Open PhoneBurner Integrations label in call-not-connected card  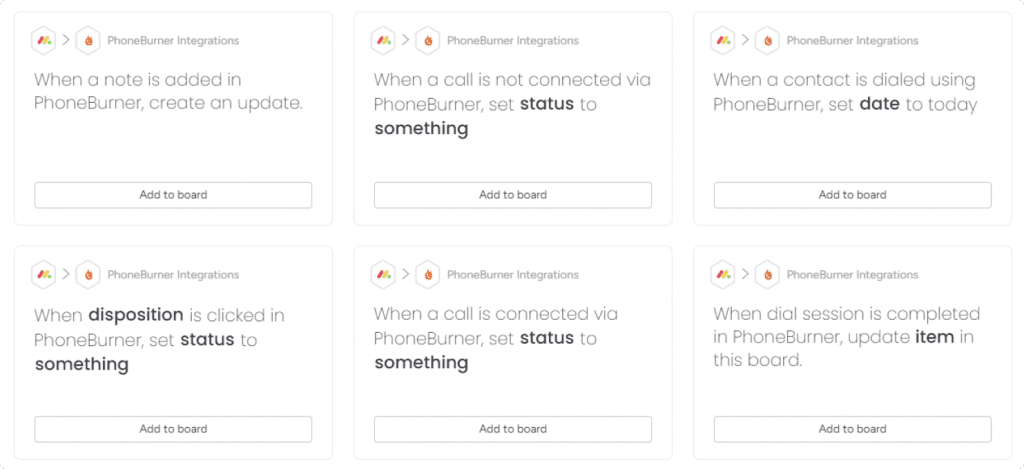513,40
